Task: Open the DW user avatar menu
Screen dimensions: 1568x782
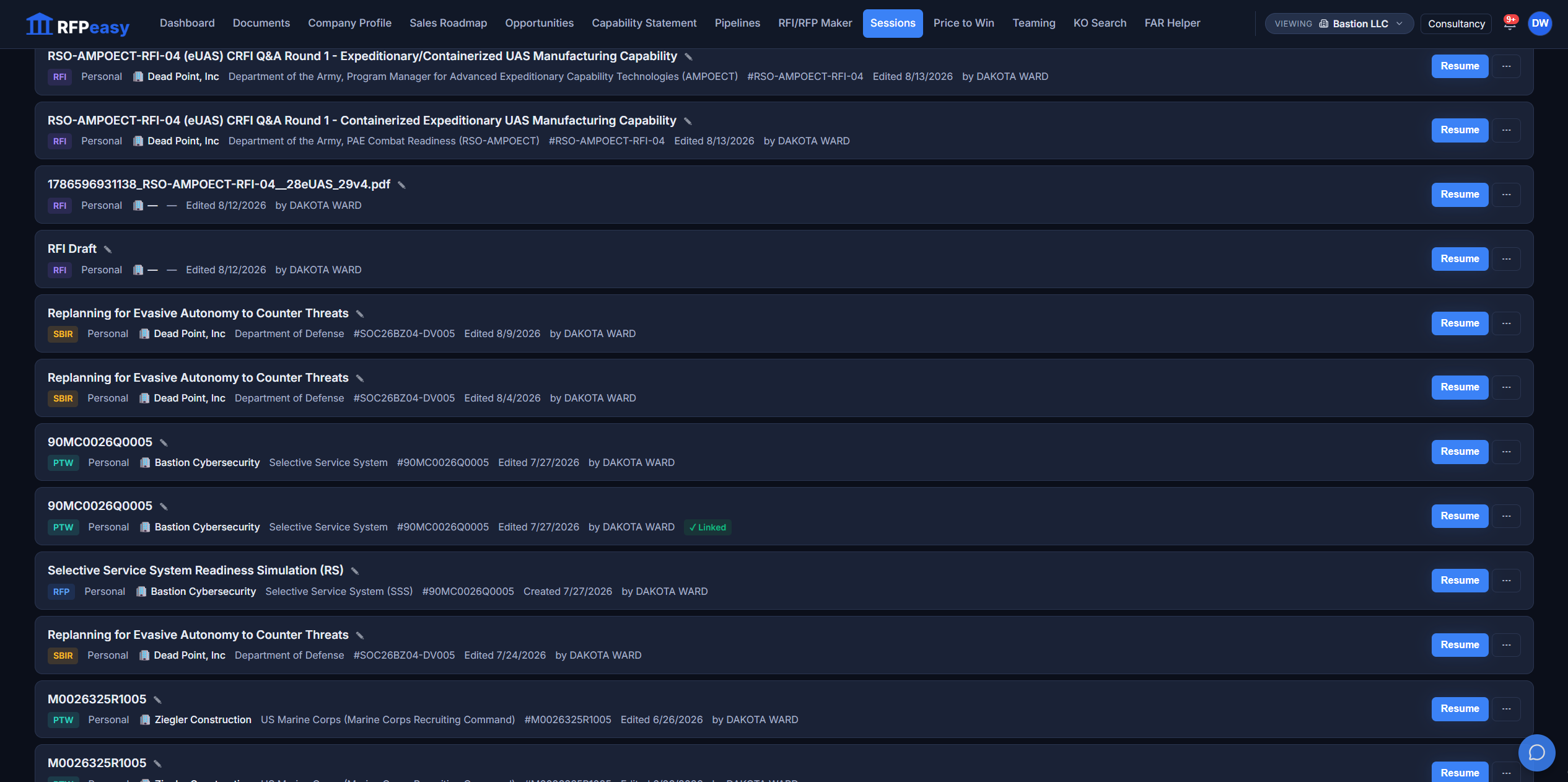Action: [1540, 24]
